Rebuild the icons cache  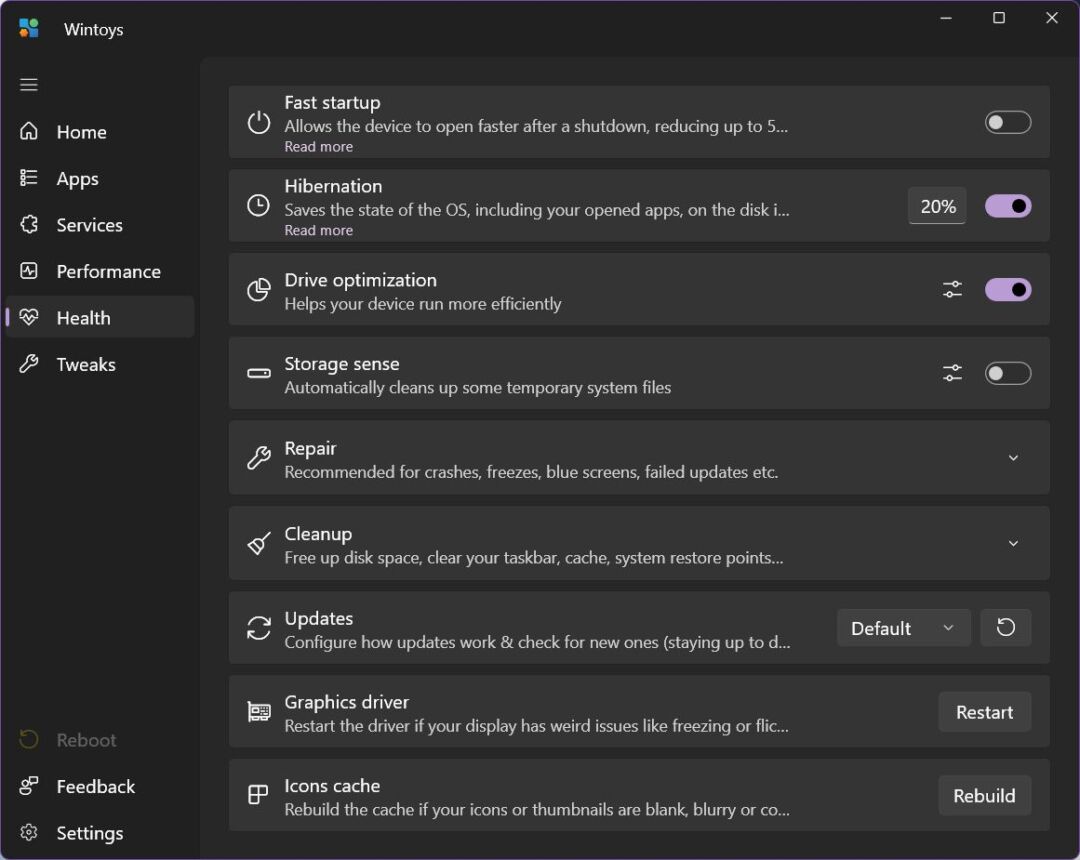(984, 795)
